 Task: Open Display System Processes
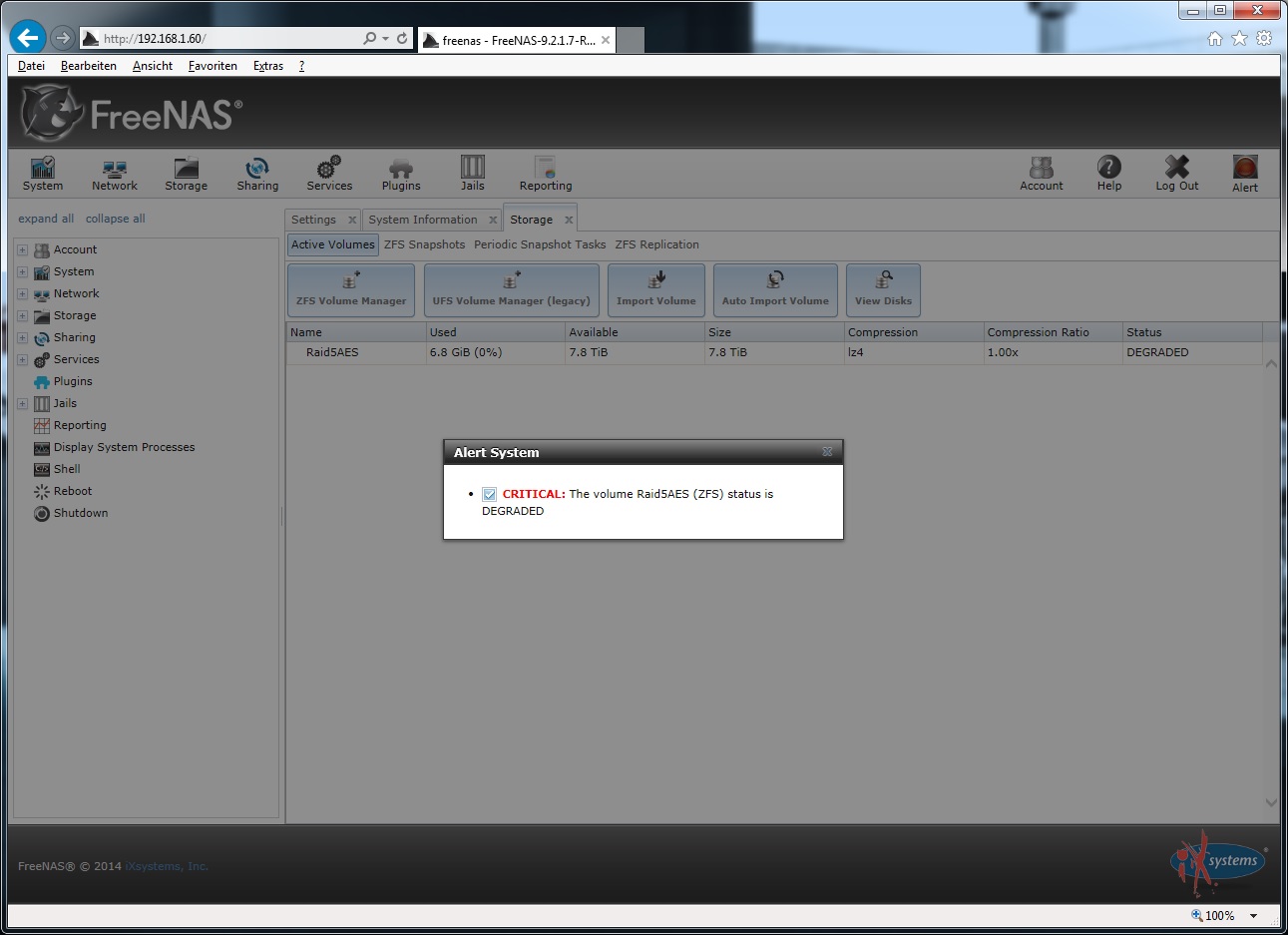124,447
